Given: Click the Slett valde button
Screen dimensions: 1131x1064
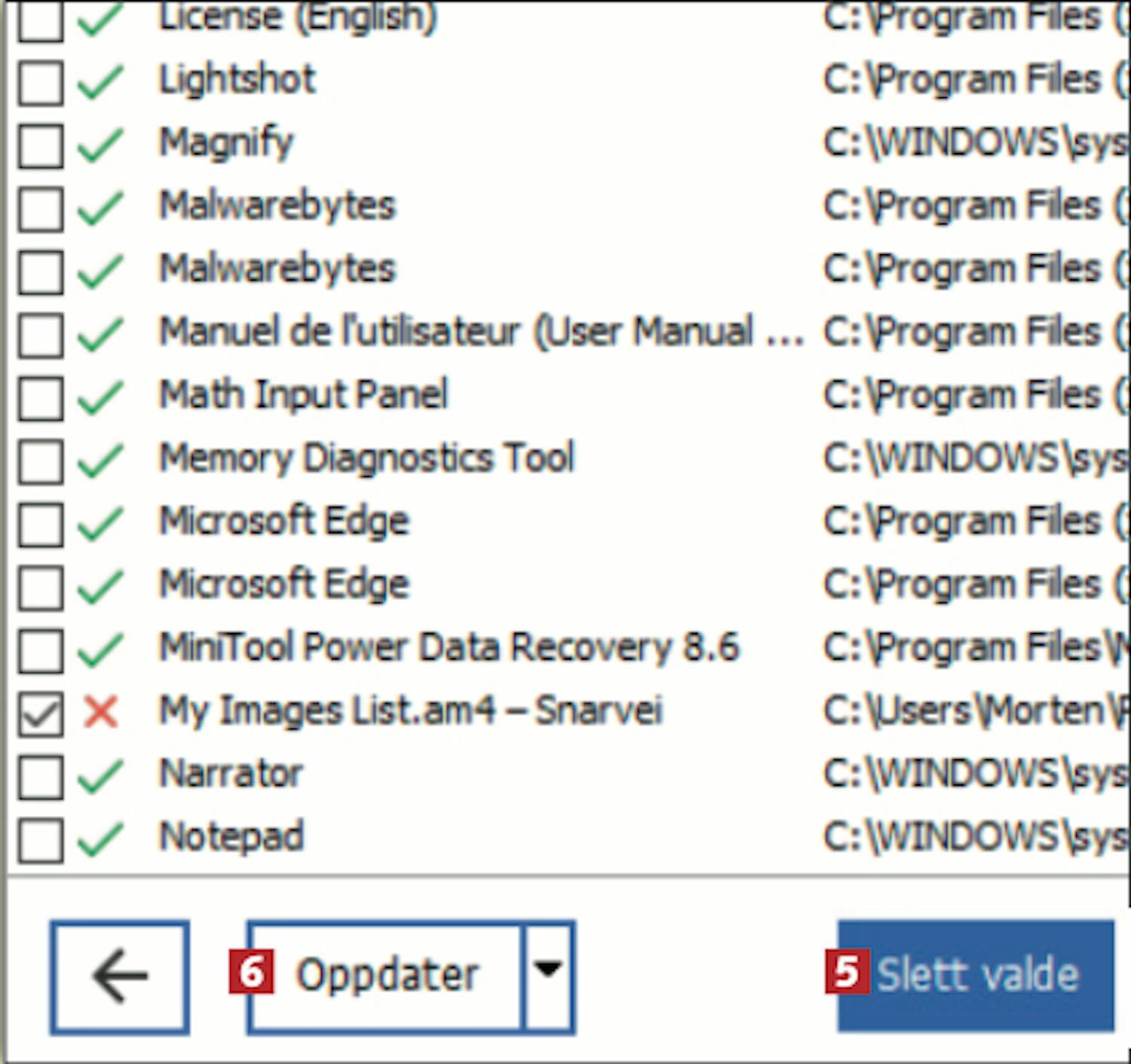Looking at the screenshot, I should [976, 974].
